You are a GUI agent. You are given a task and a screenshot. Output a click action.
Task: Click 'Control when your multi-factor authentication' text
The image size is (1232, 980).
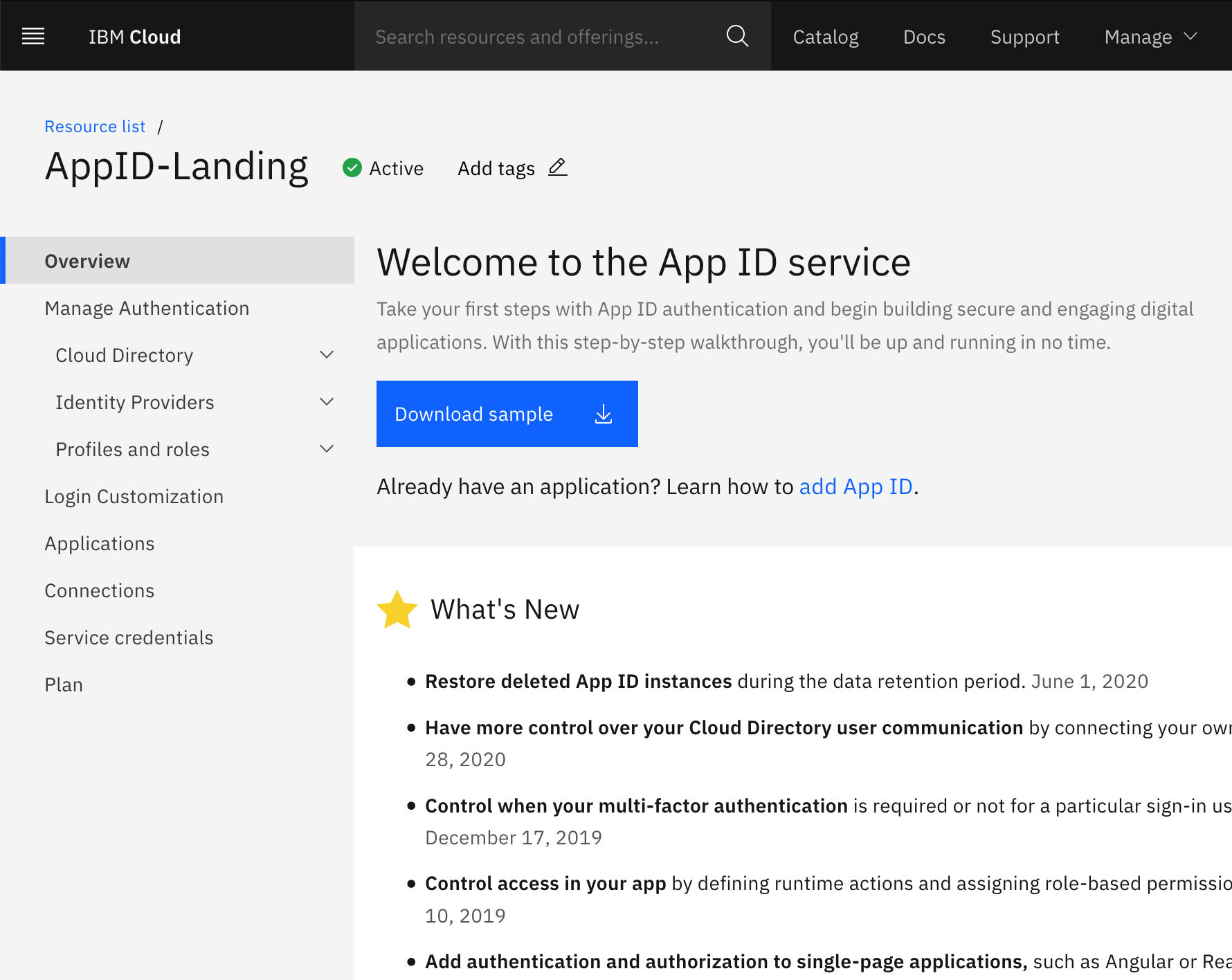click(636, 806)
